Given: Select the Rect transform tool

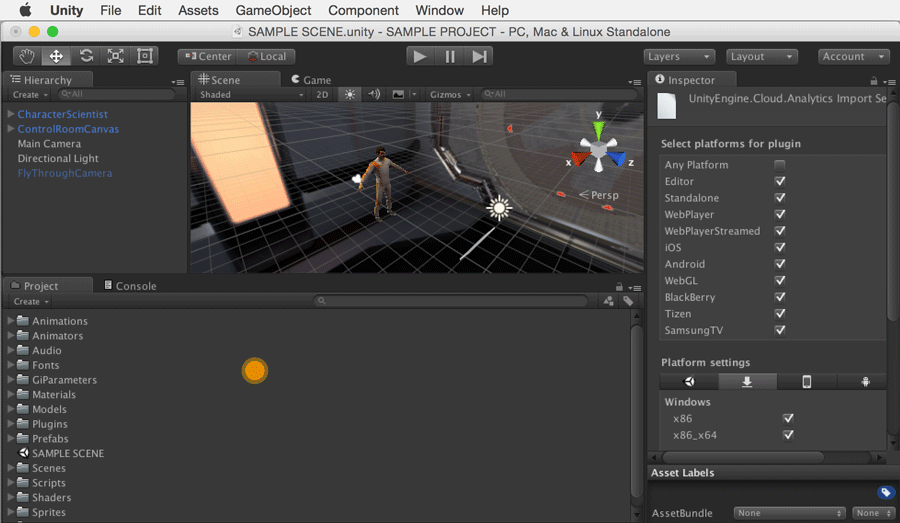Looking at the screenshot, I should coord(145,57).
